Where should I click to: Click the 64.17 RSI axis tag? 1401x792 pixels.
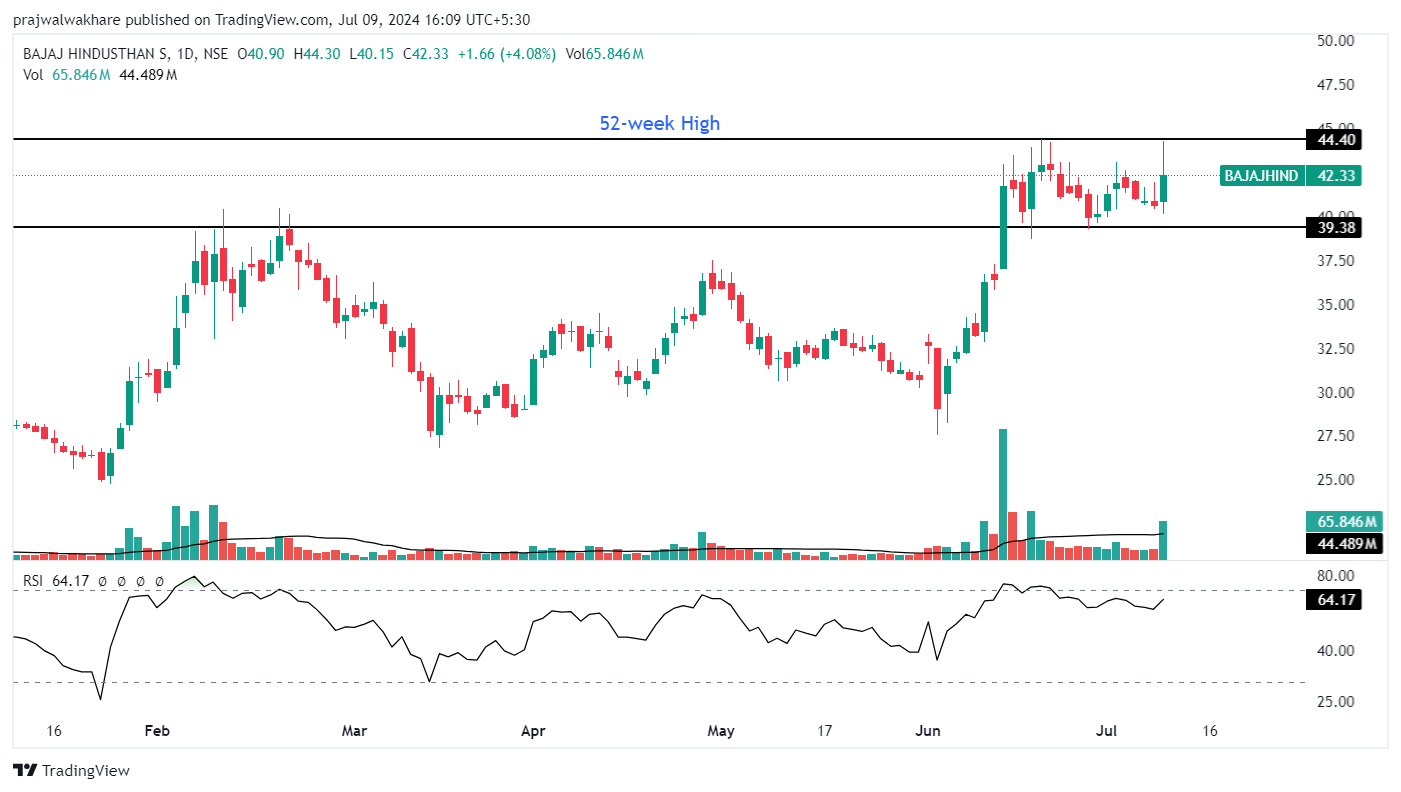tap(1335, 600)
